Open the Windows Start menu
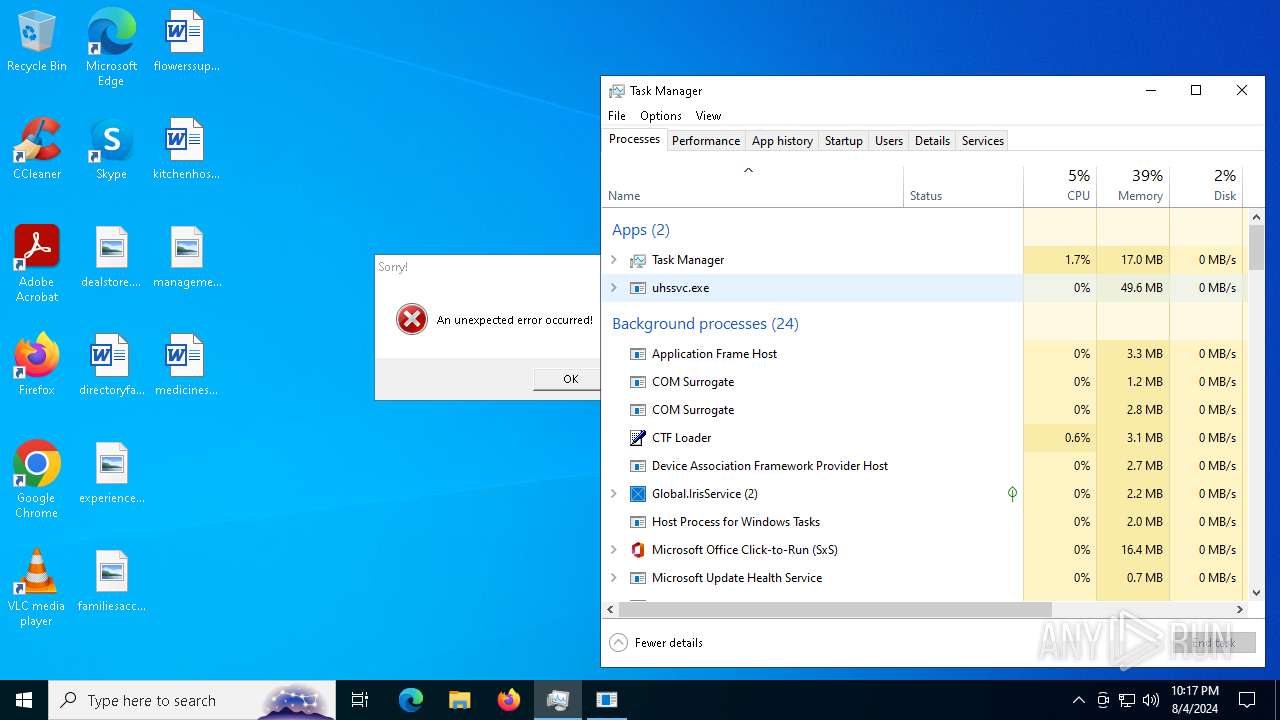 pos(24,700)
